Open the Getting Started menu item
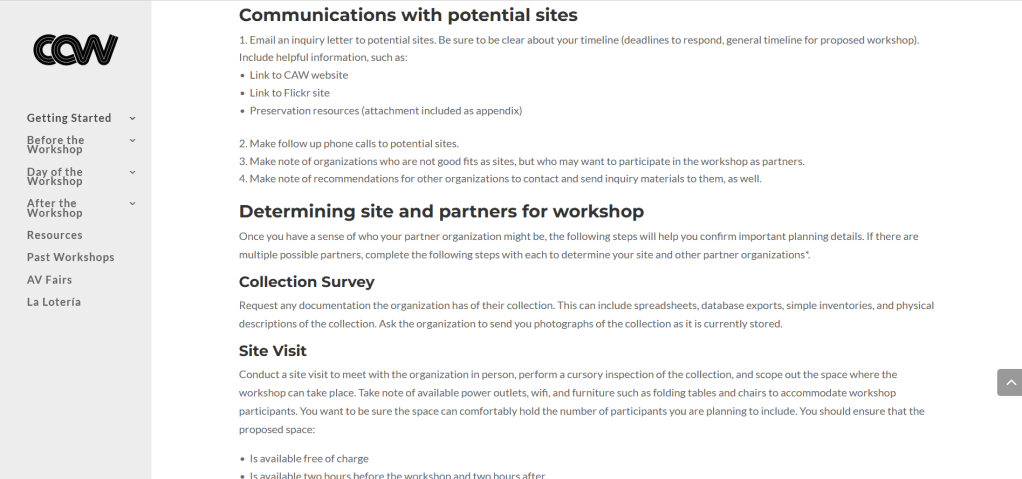1022x479 pixels. [x=69, y=118]
